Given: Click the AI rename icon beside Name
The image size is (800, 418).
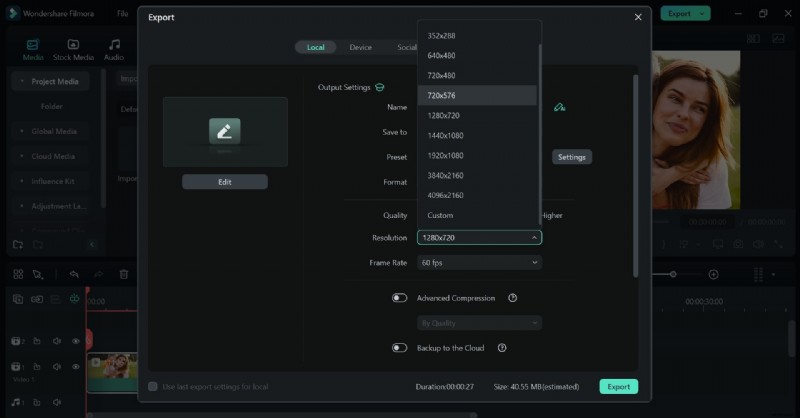Looking at the screenshot, I should [560, 107].
